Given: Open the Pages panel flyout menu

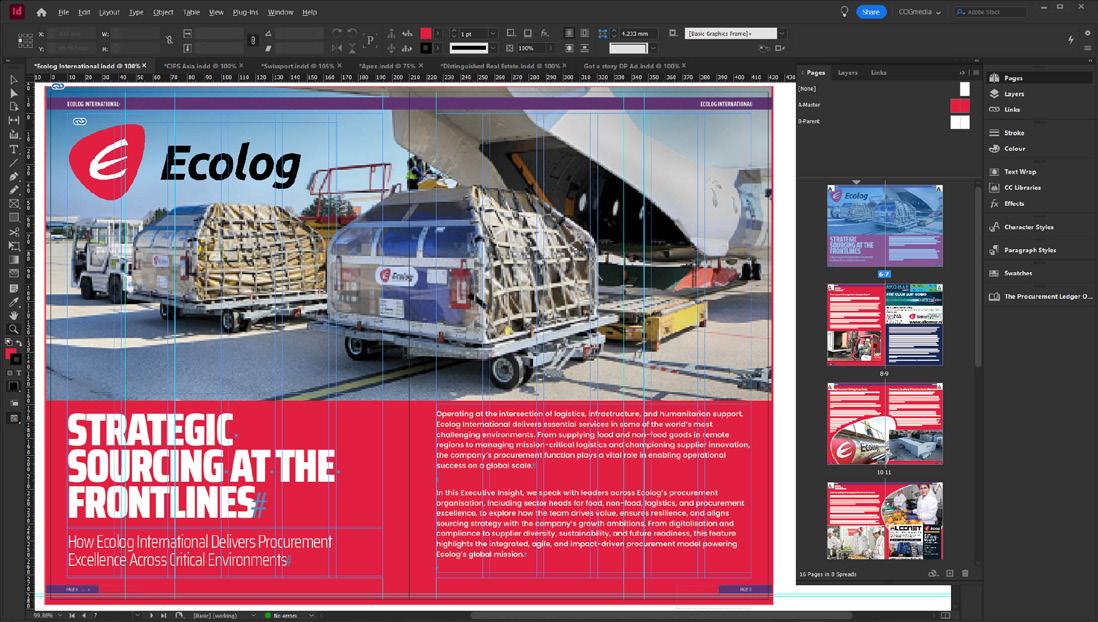Looking at the screenshot, I should (976, 72).
